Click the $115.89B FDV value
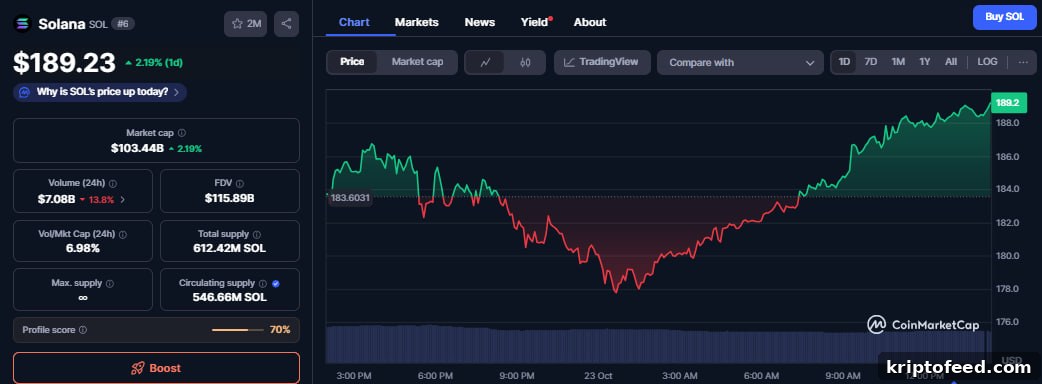This screenshot has height=384, width=1042. pos(230,198)
